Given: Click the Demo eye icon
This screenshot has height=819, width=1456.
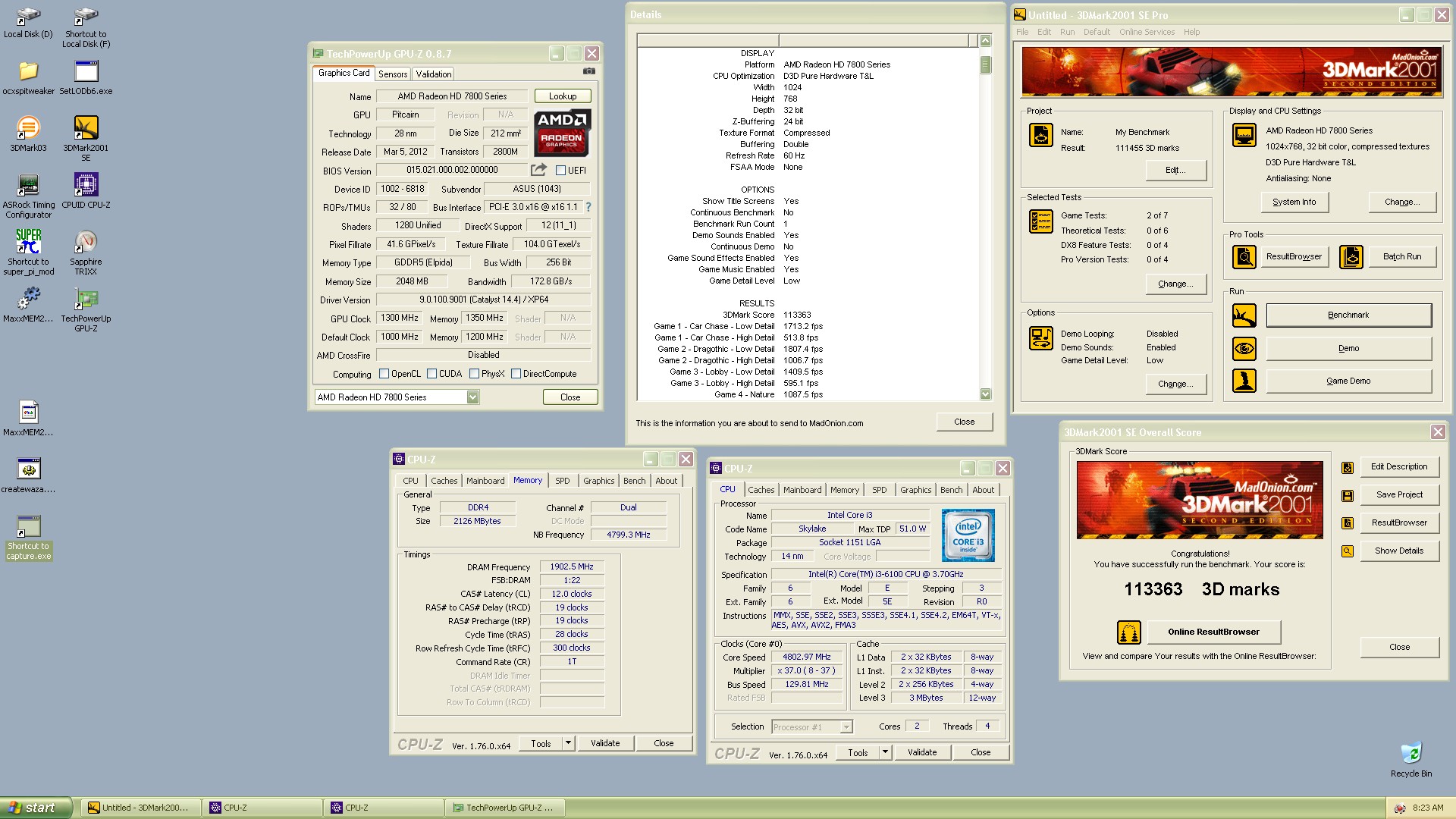Looking at the screenshot, I should (1244, 348).
